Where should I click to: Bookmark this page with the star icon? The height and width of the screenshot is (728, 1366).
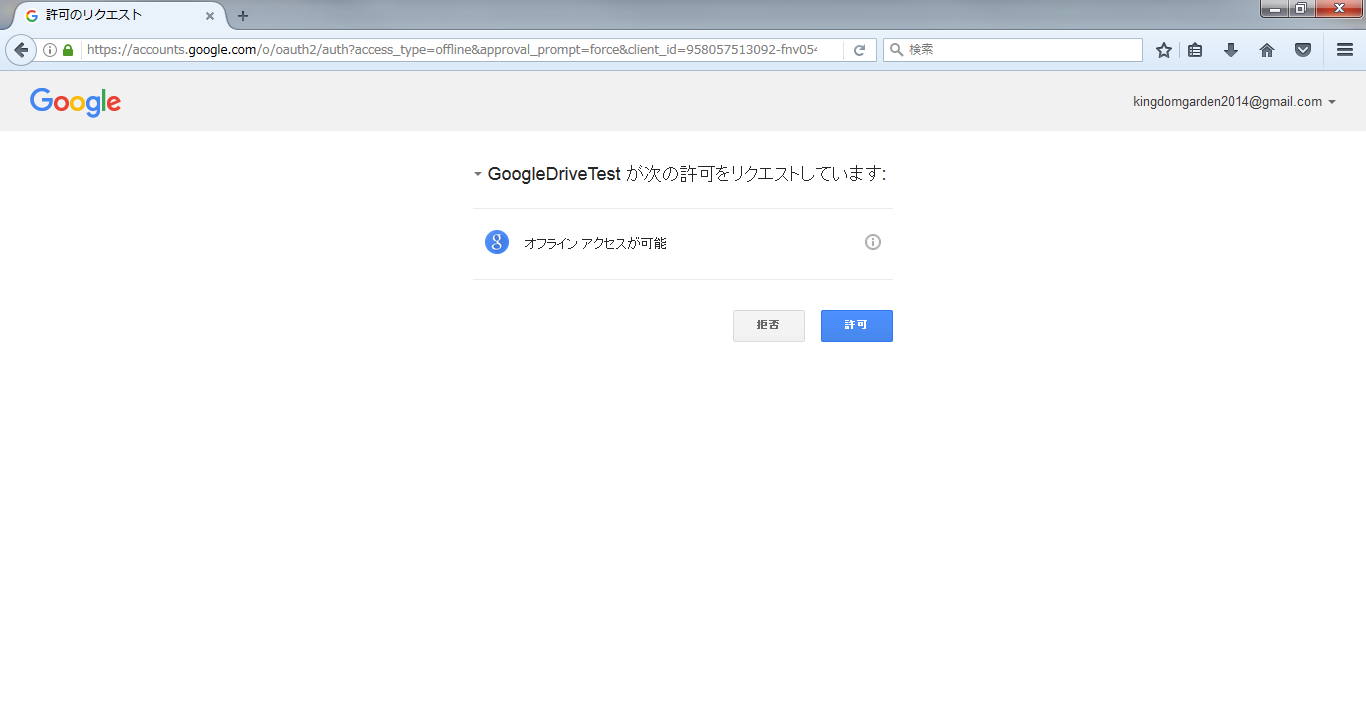(1164, 50)
